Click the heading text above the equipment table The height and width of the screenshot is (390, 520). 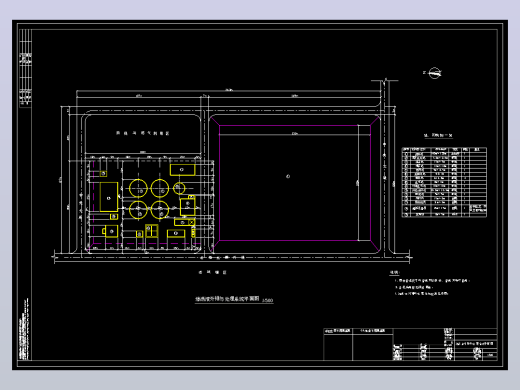point(438,135)
